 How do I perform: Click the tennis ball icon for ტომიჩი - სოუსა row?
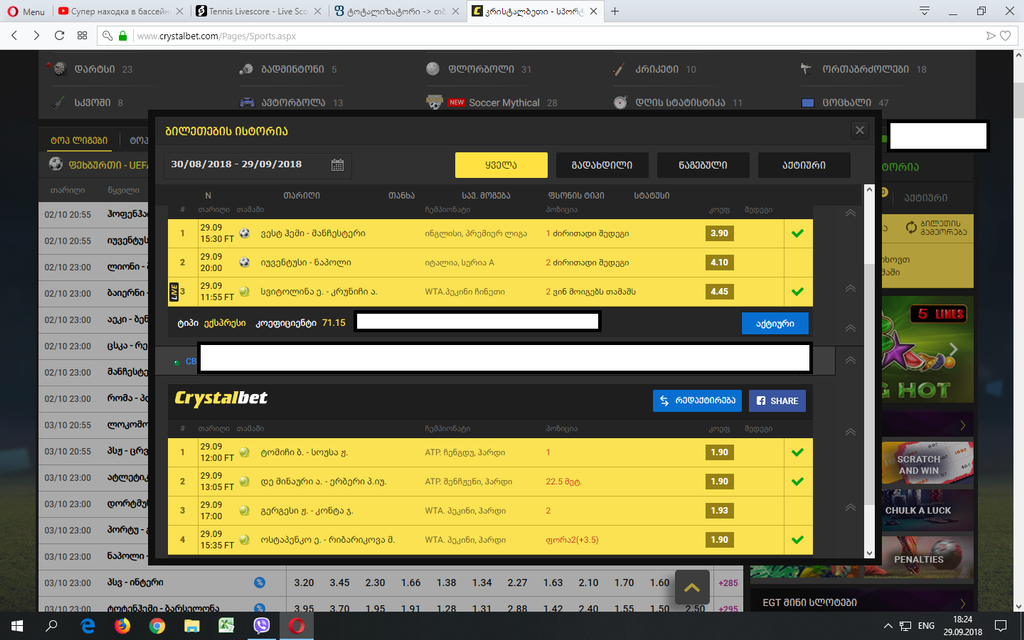pyautogui.click(x=244, y=451)
